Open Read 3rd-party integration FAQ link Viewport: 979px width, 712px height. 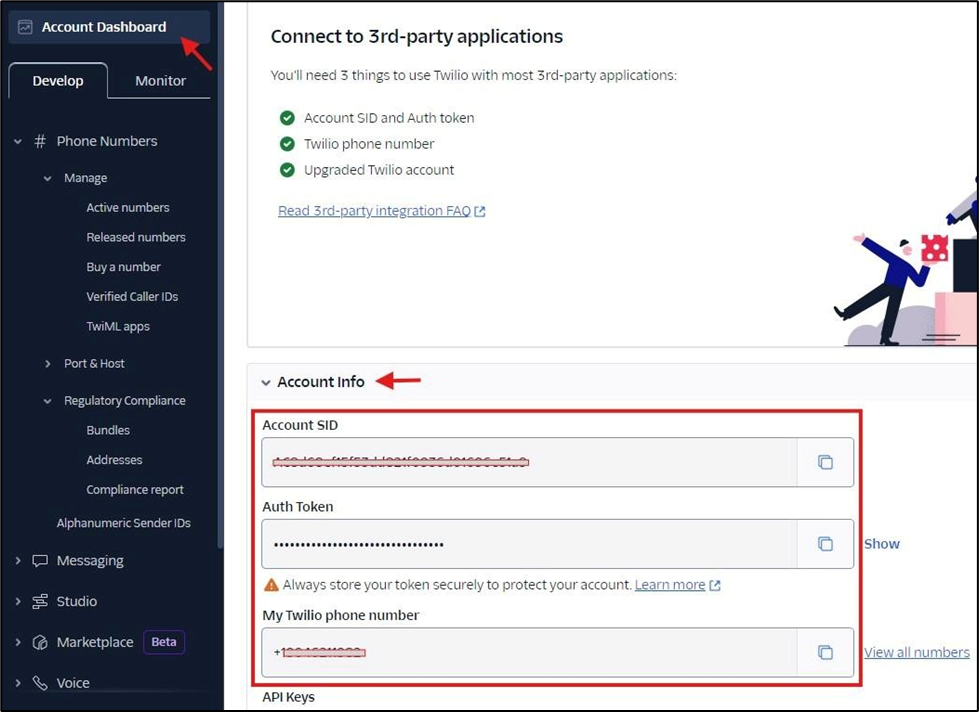coord(374,211)
